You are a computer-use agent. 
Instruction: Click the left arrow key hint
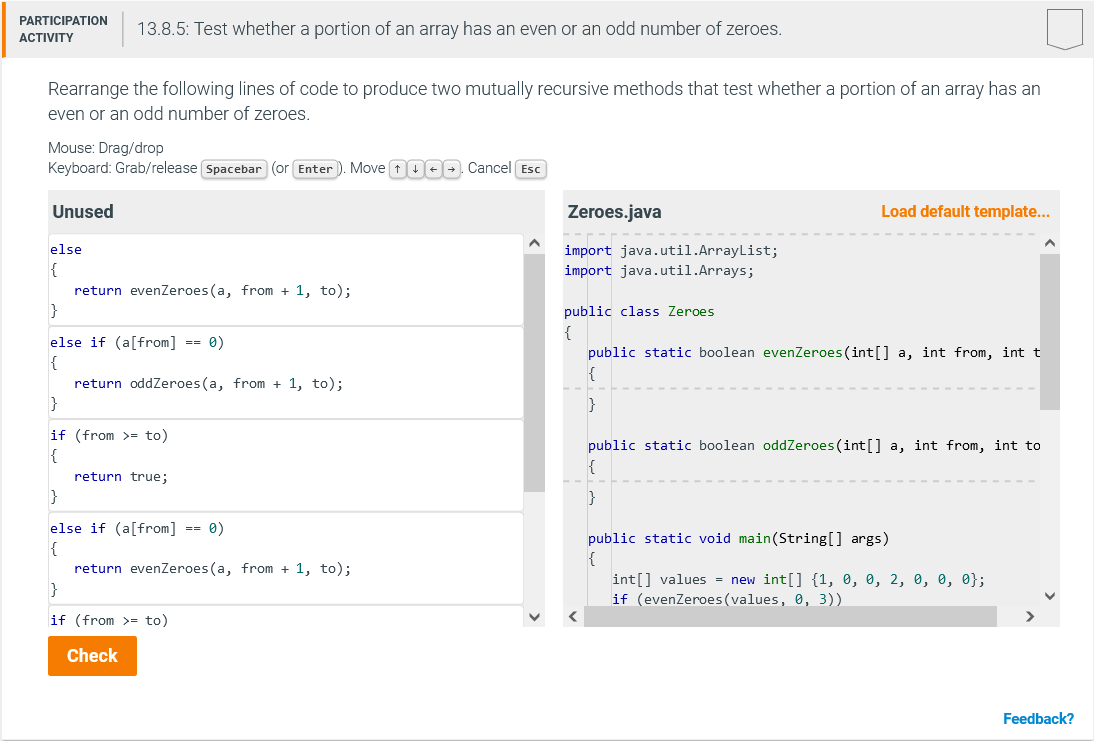(x=436, y=170)
